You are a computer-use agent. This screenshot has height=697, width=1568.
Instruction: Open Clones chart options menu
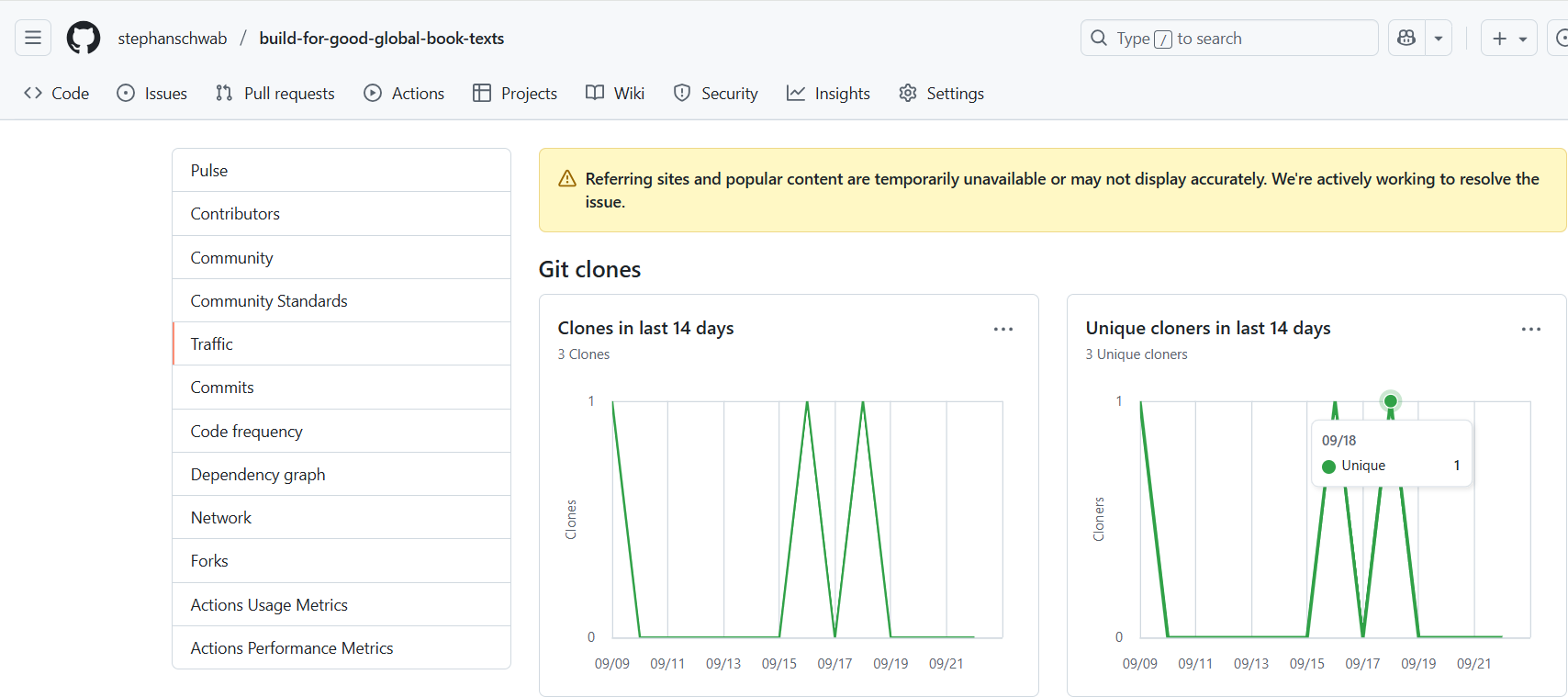click(1003, 329)
